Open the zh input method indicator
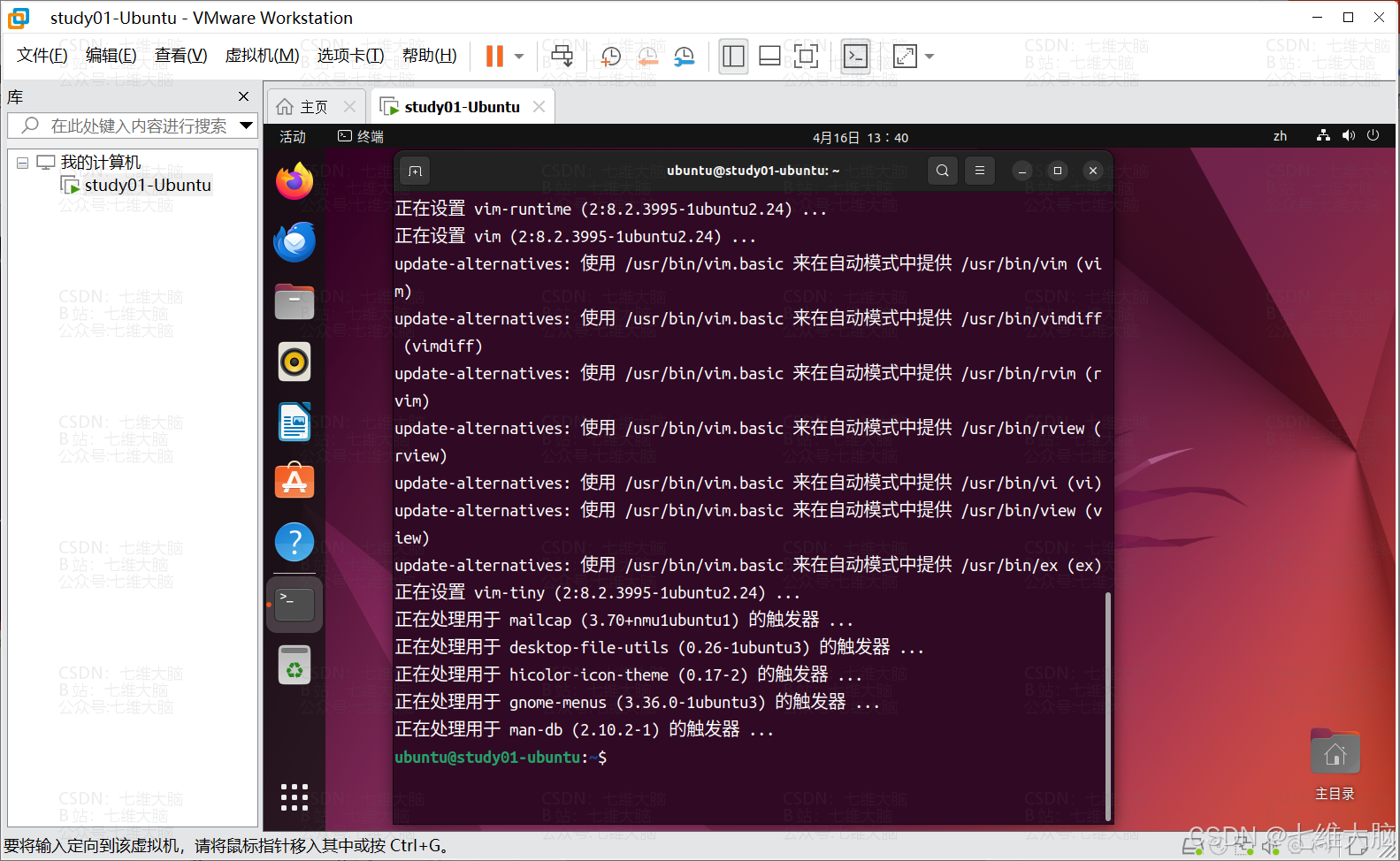This screenshot has height=861, width=1400. point(1280,136)
